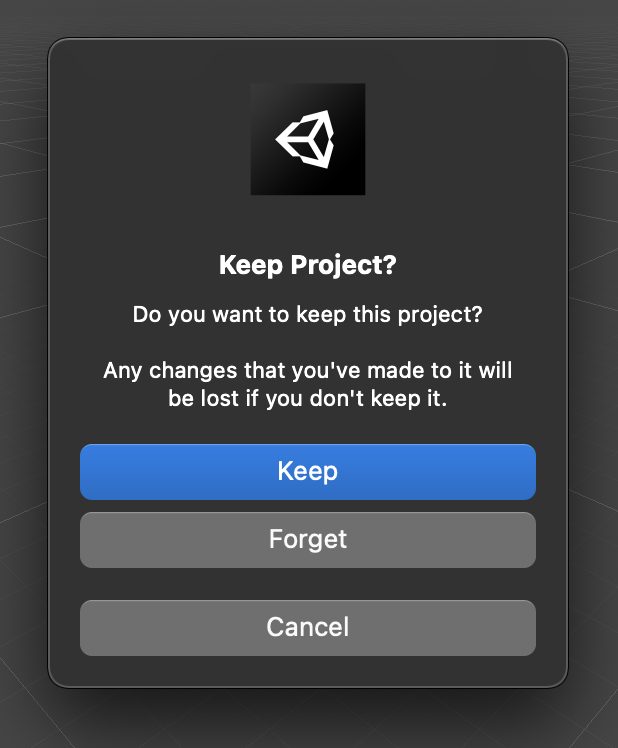This screenshot has width=618, height=748.
Task: Confirm keeping the project
Action: point(308,471)
